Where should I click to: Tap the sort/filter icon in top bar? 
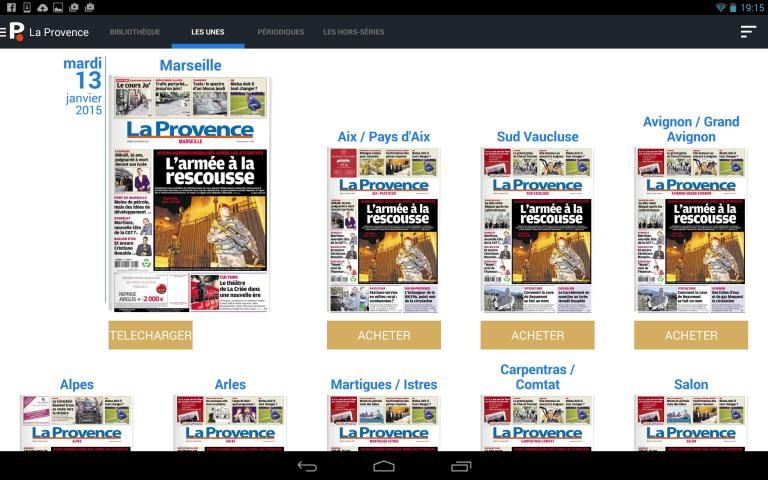pyautogui.click(x=747, y=32)
